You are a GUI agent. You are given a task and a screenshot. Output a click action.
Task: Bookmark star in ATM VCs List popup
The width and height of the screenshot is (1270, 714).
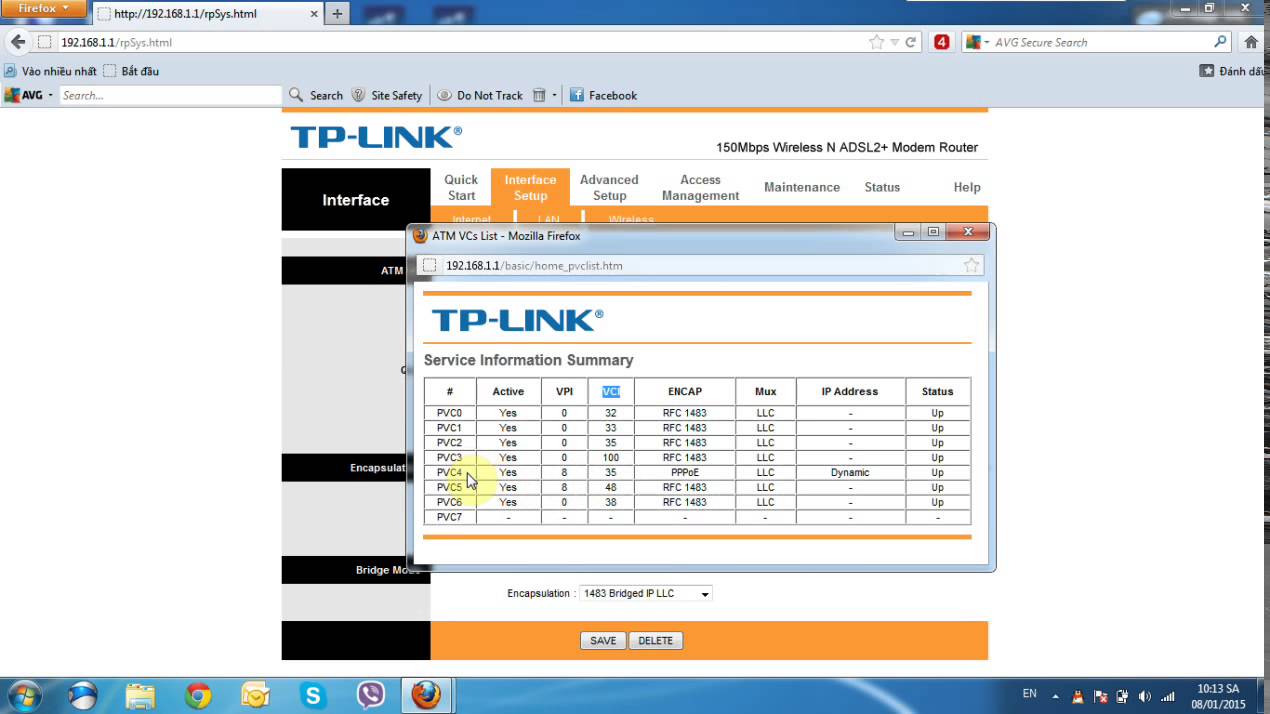click(x=971, y=265)
